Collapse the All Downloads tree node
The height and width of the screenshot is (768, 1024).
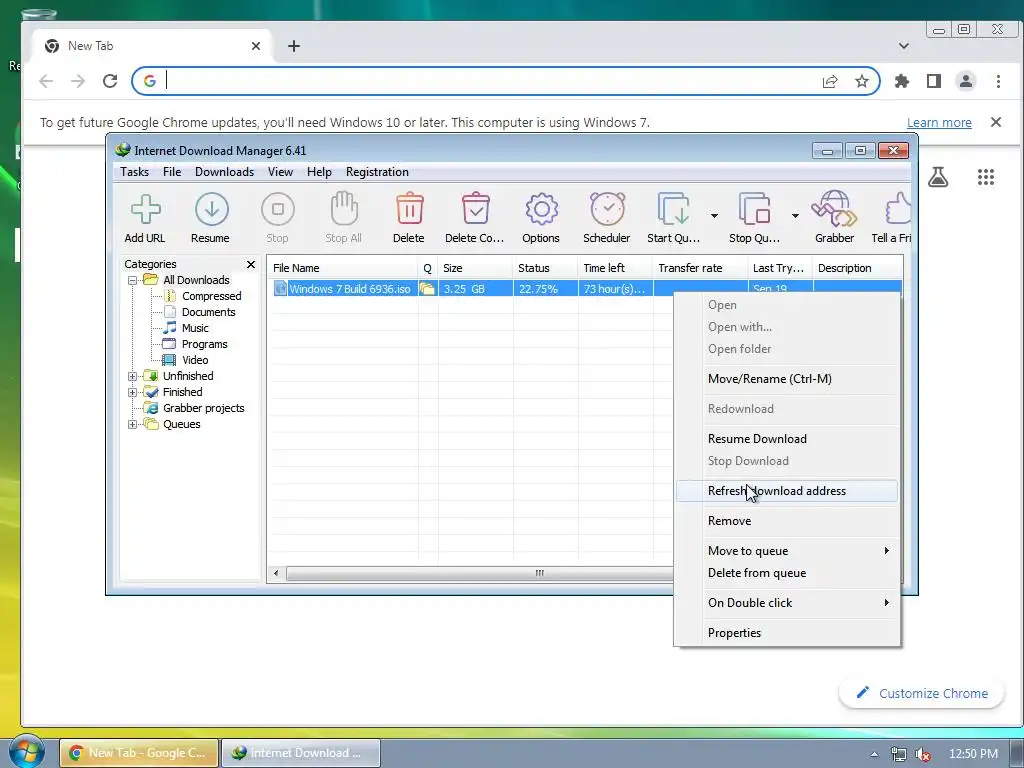coord(133,280)
